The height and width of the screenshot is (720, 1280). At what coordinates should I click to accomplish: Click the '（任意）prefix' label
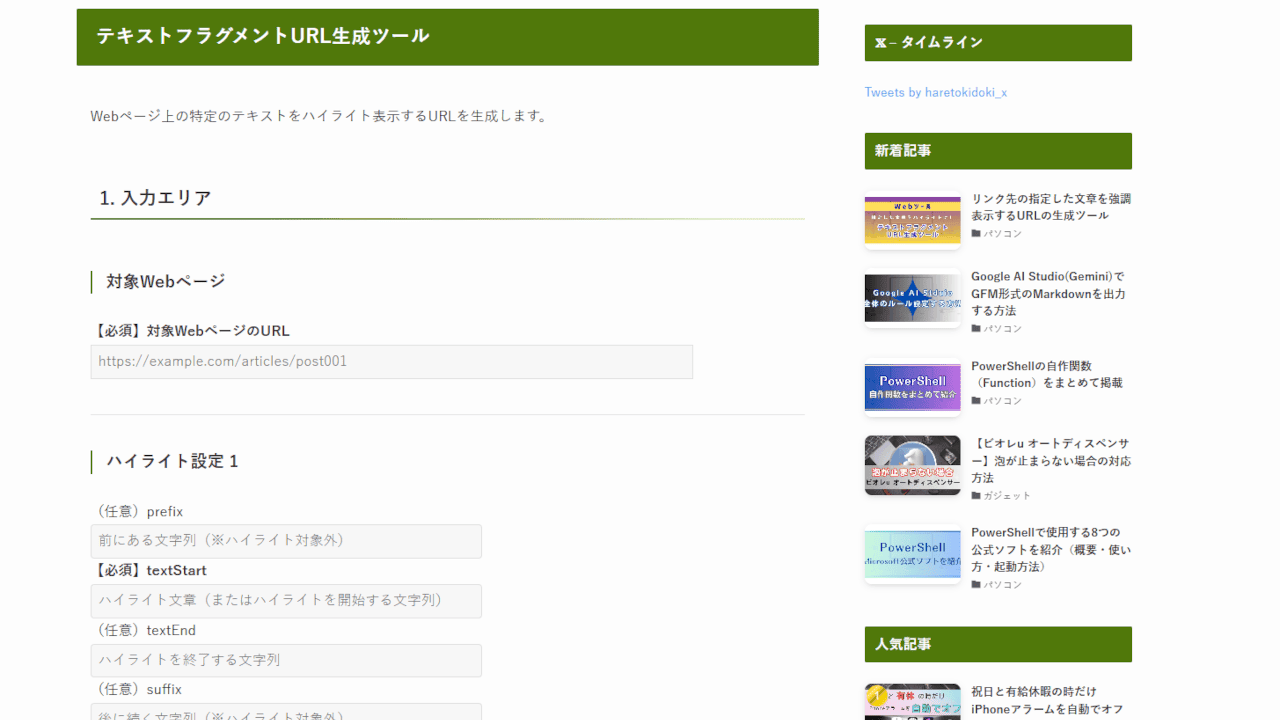tap(137, 512)
